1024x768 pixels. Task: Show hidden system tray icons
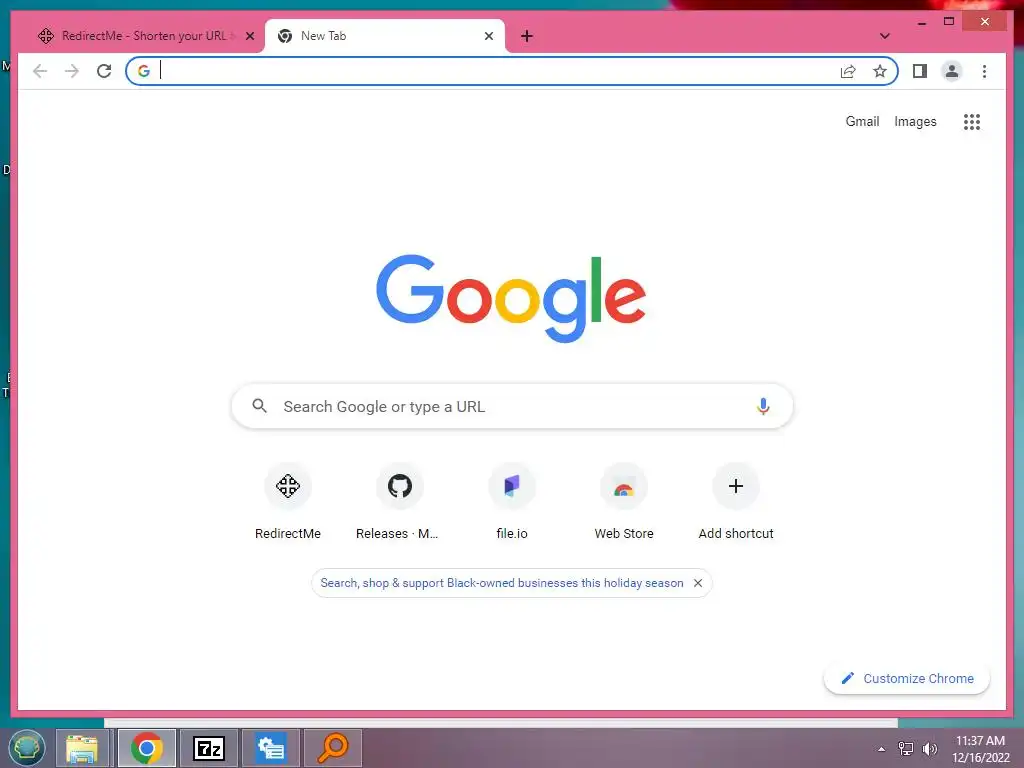tap(882, 749)
